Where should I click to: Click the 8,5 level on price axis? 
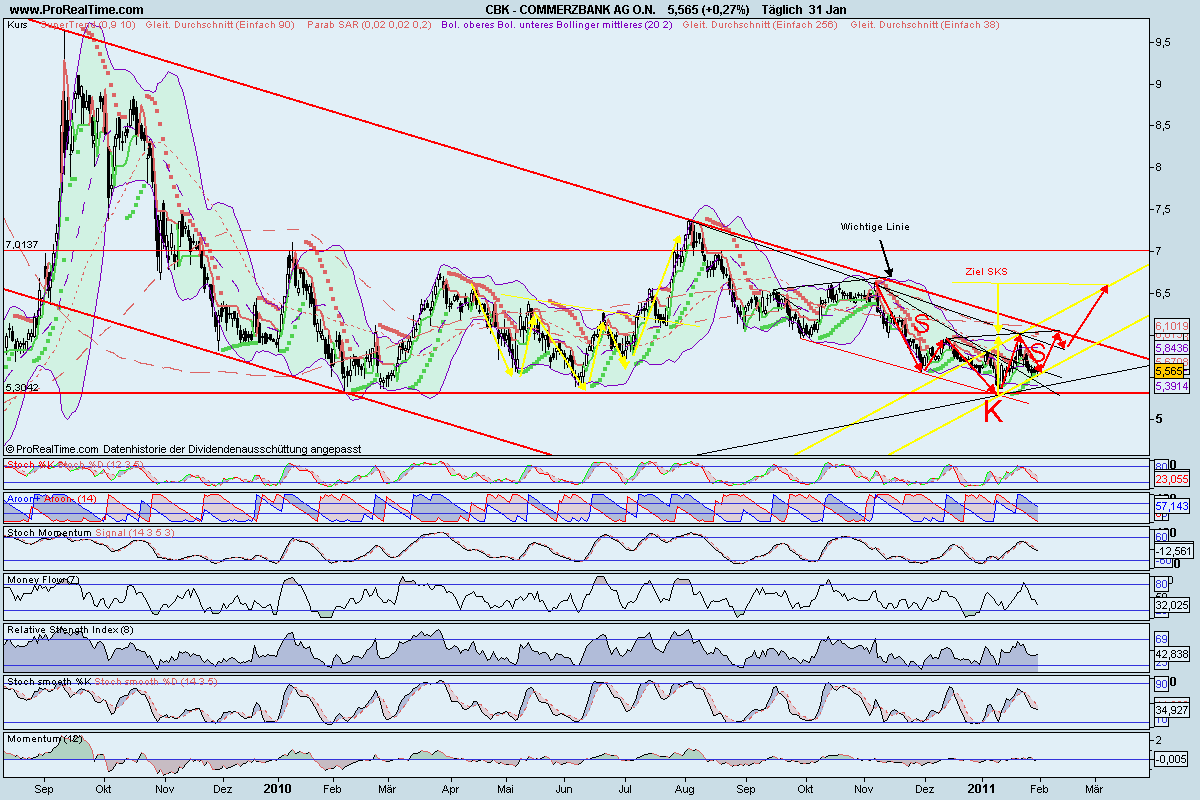pyautogui.click(x=1165, y=126)
